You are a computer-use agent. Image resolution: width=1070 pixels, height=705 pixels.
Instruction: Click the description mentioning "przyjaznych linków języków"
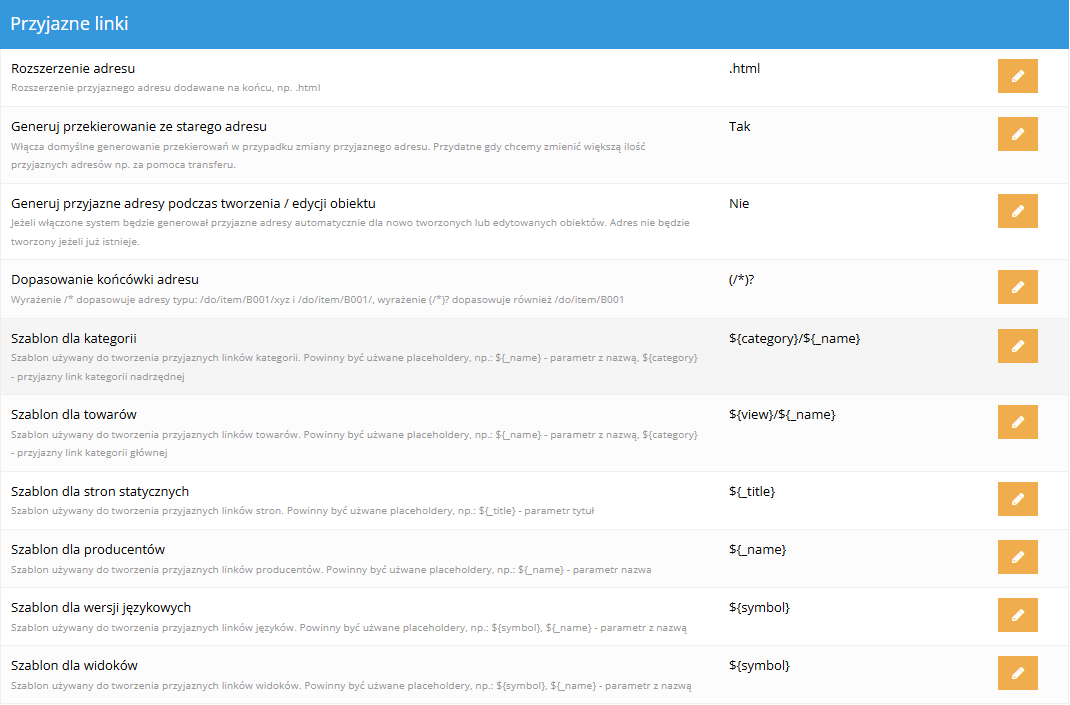point(349,628)
